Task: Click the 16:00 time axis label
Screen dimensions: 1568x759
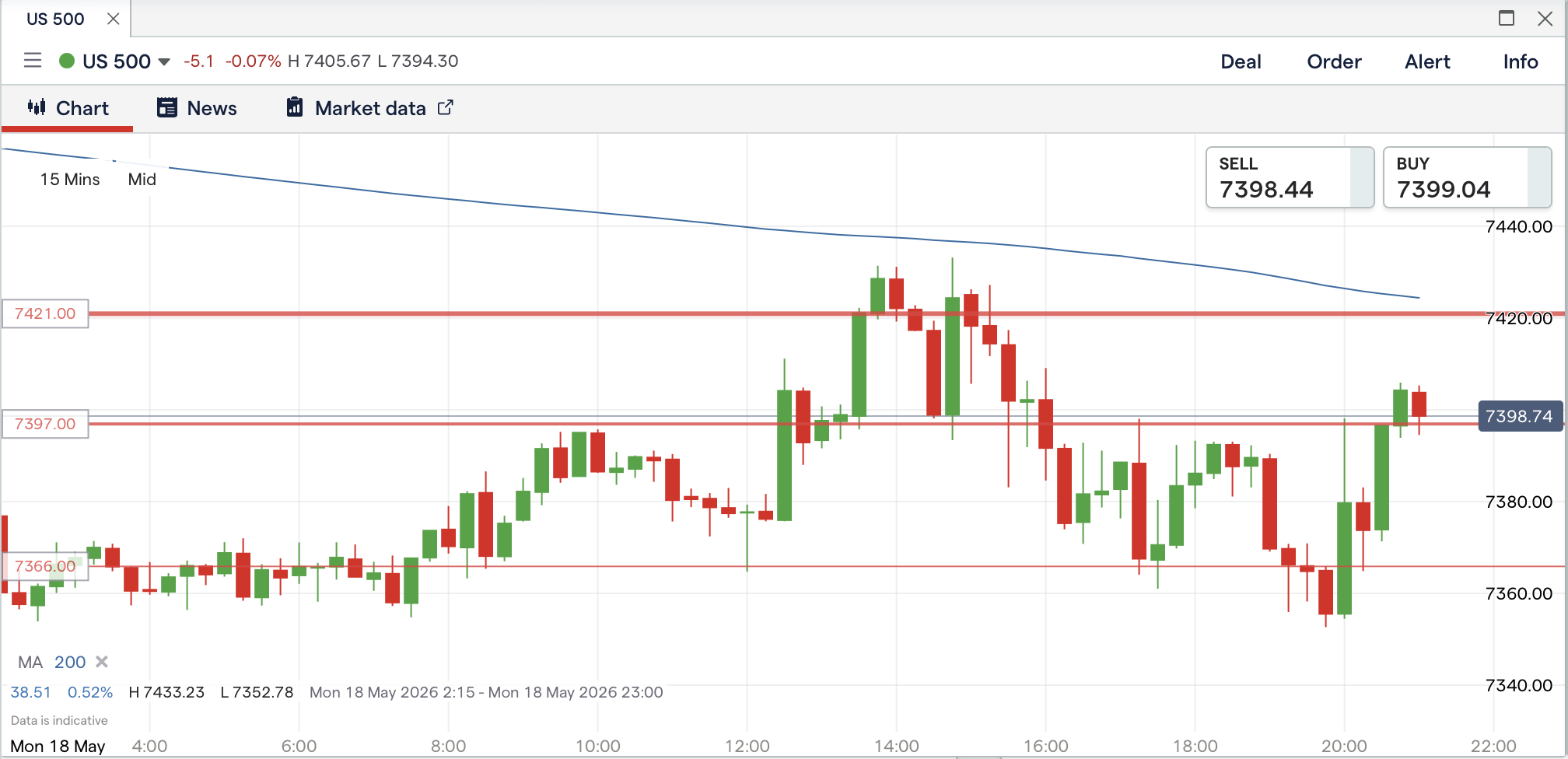Action: [1045, 747]
